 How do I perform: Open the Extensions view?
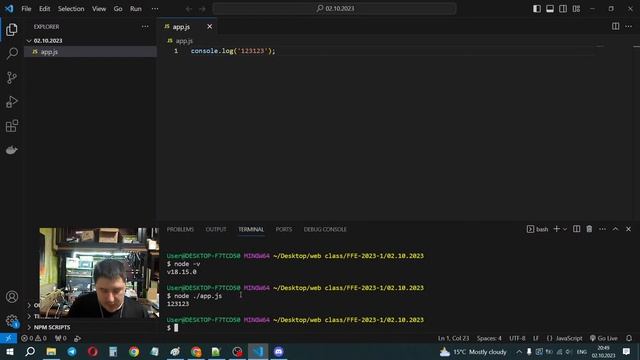(12, 126)
